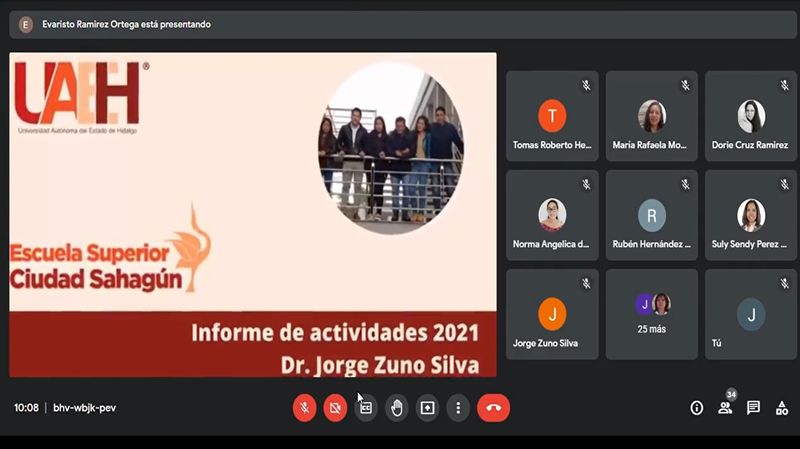Click the muted mic icon on Dorie Cruz tile
Image resolution: width=800 pixels, height=449 pixels.
click(x=784, y=85)
